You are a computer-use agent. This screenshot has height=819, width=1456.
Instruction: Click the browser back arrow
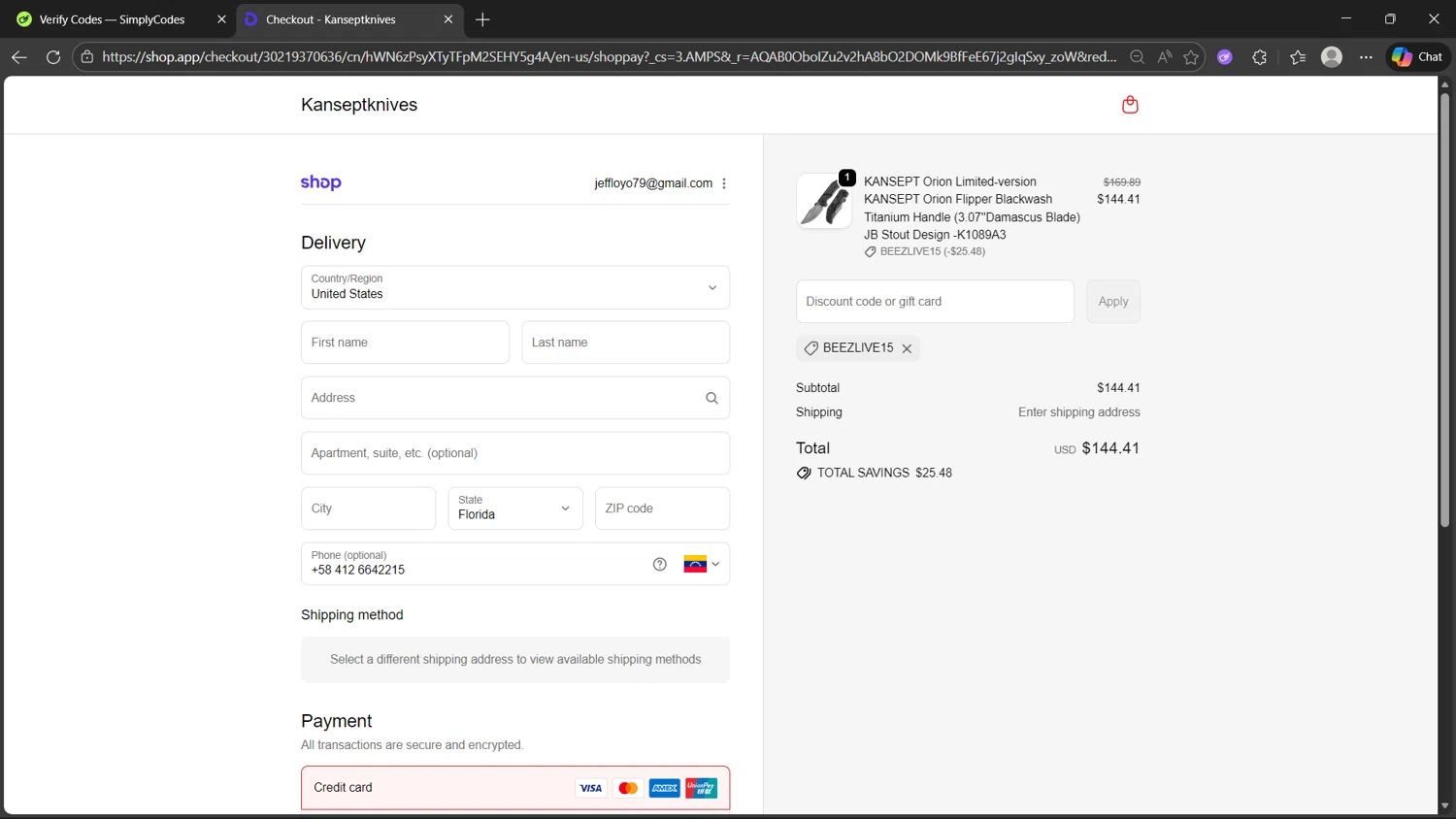[18, 57]
